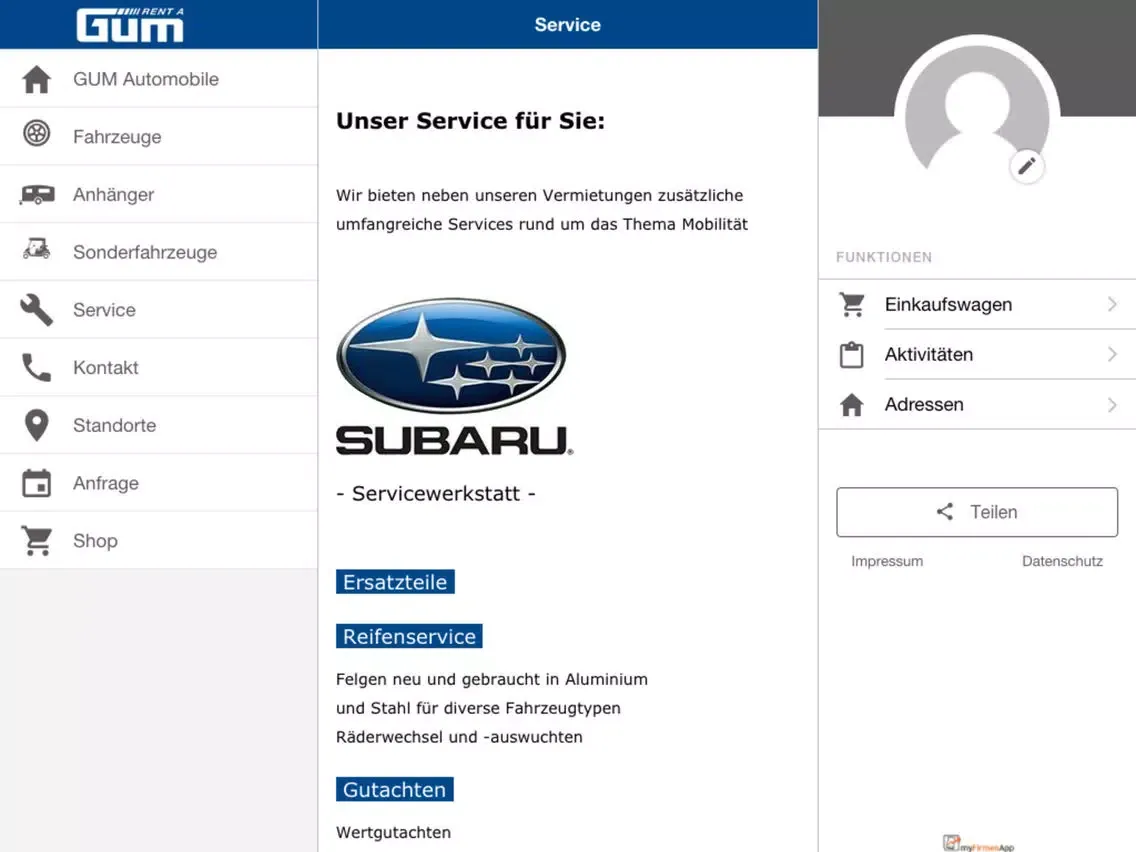This screenshot has width=1136, height=852.
Task: Click the 'Unser Service für Sie:' heading
Action: pos(470,120)
